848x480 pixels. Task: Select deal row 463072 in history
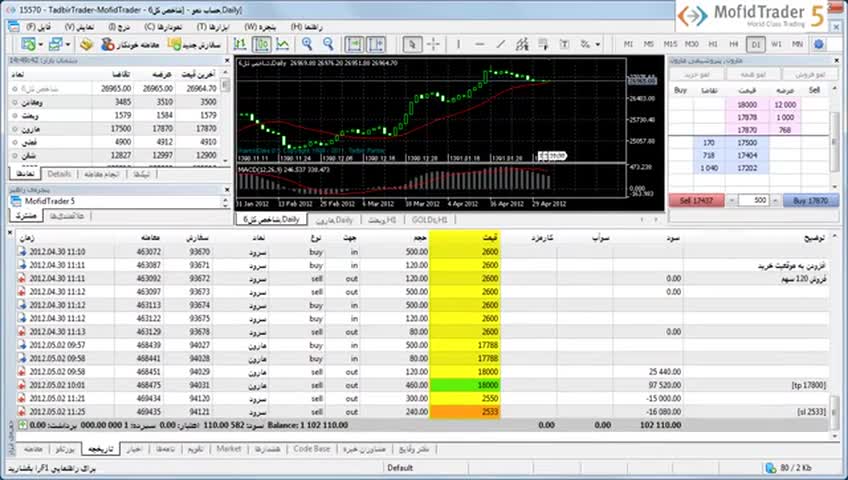pos(422,252)
